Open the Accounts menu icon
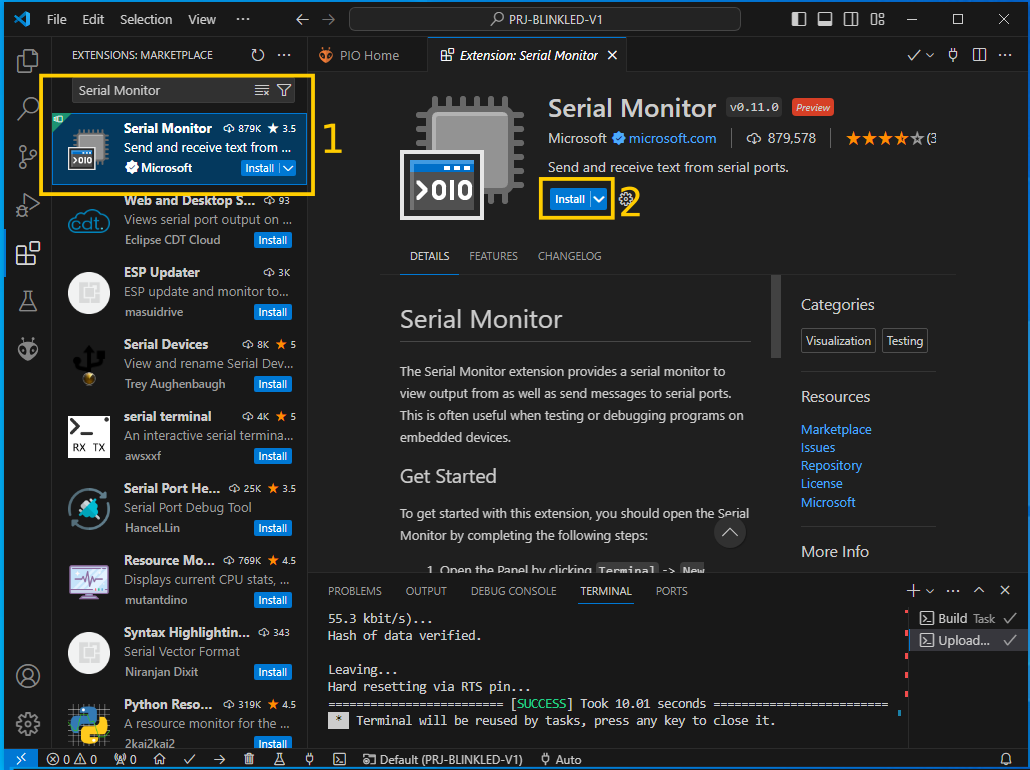The height and width of the screenshot is (770, 1030). point(28,676)
